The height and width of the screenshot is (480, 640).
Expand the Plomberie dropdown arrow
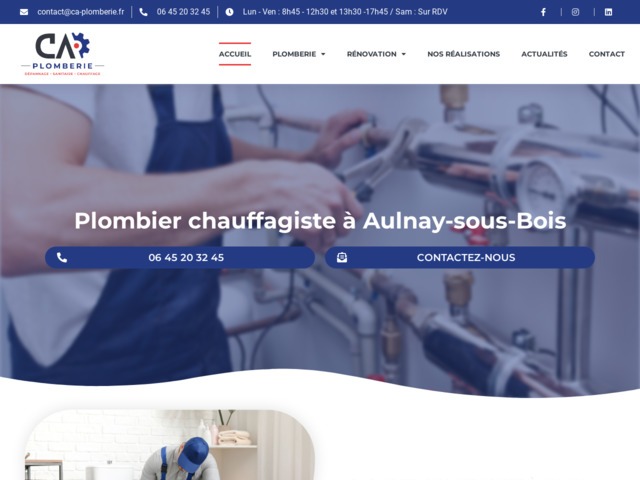pyautogui.click(x=323, y=54)
